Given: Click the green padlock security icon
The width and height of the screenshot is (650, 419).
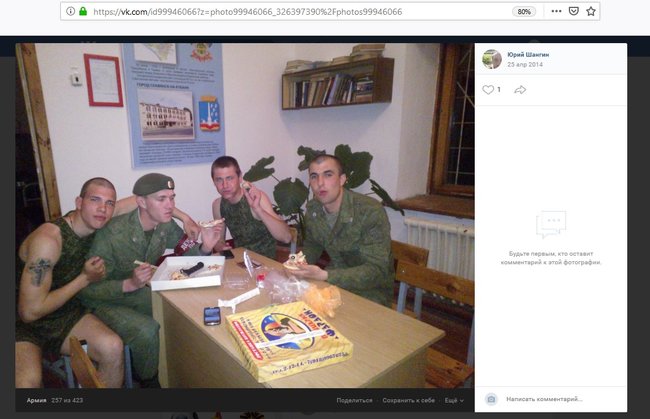Looking at the screenshot, I should point(83,11).
